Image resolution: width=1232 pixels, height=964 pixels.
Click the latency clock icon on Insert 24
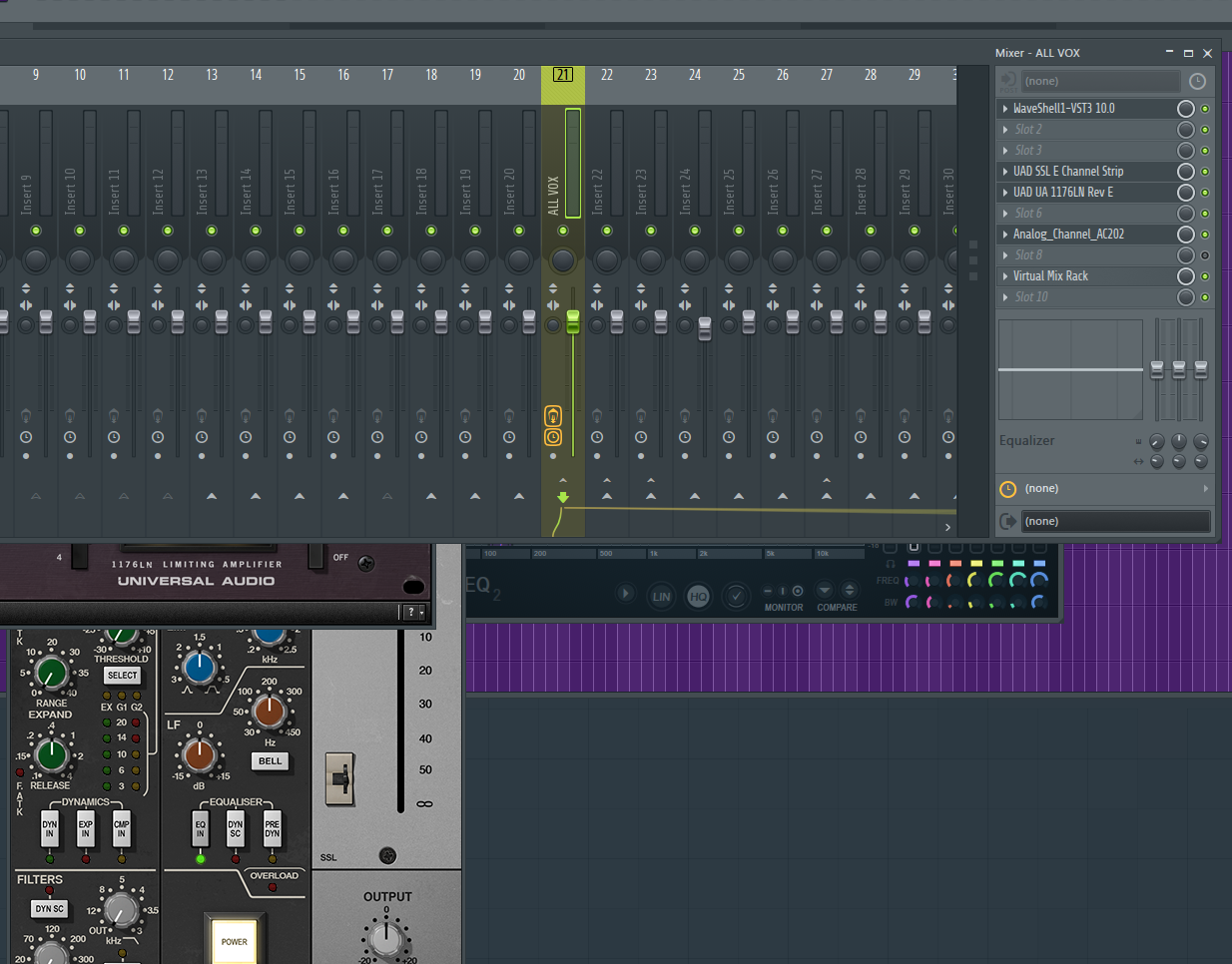685,437
